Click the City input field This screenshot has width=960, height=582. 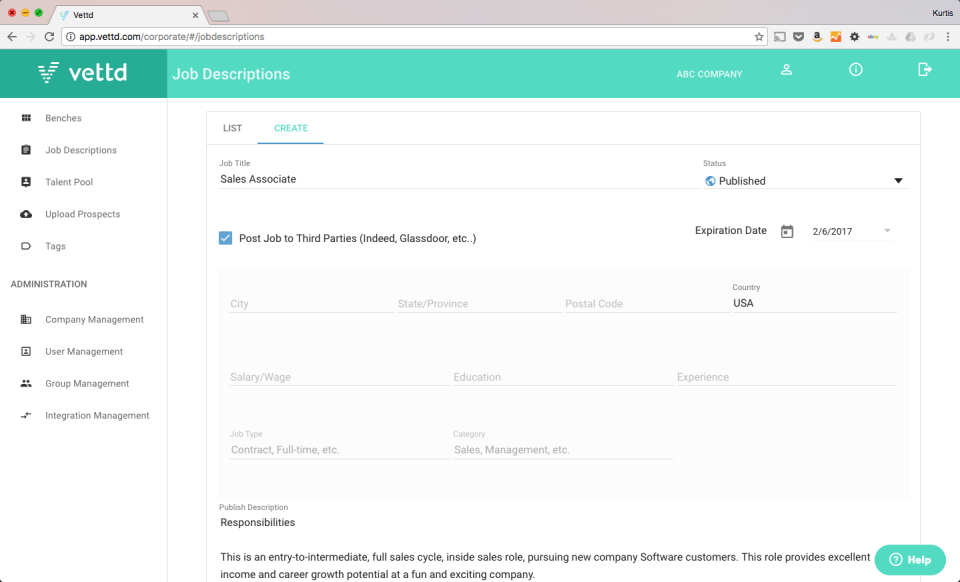pyautogui.click(x=311, y=304)
